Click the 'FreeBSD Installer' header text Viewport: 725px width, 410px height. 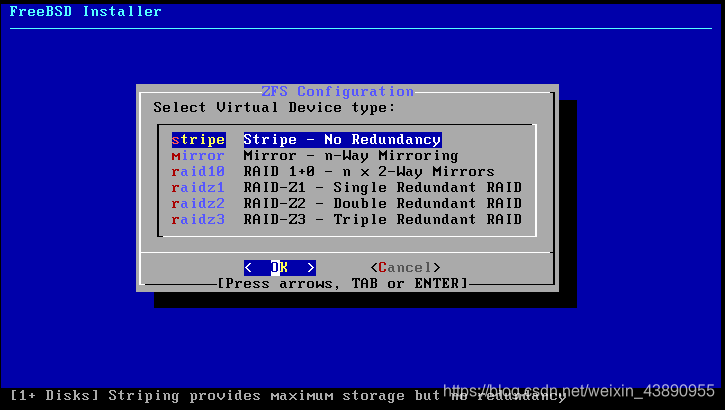(86, 12)
